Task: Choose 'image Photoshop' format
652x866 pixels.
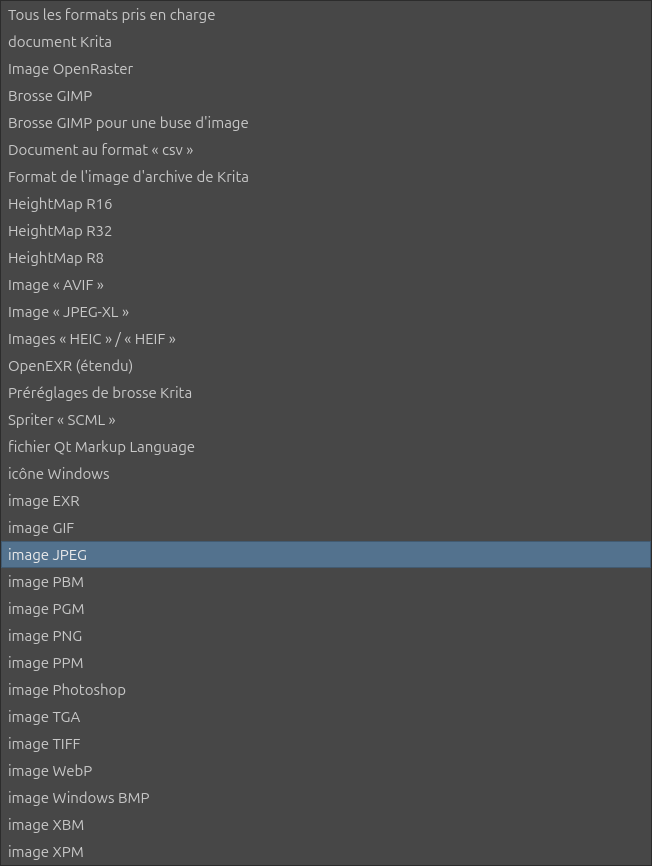Action: (326, 690)
